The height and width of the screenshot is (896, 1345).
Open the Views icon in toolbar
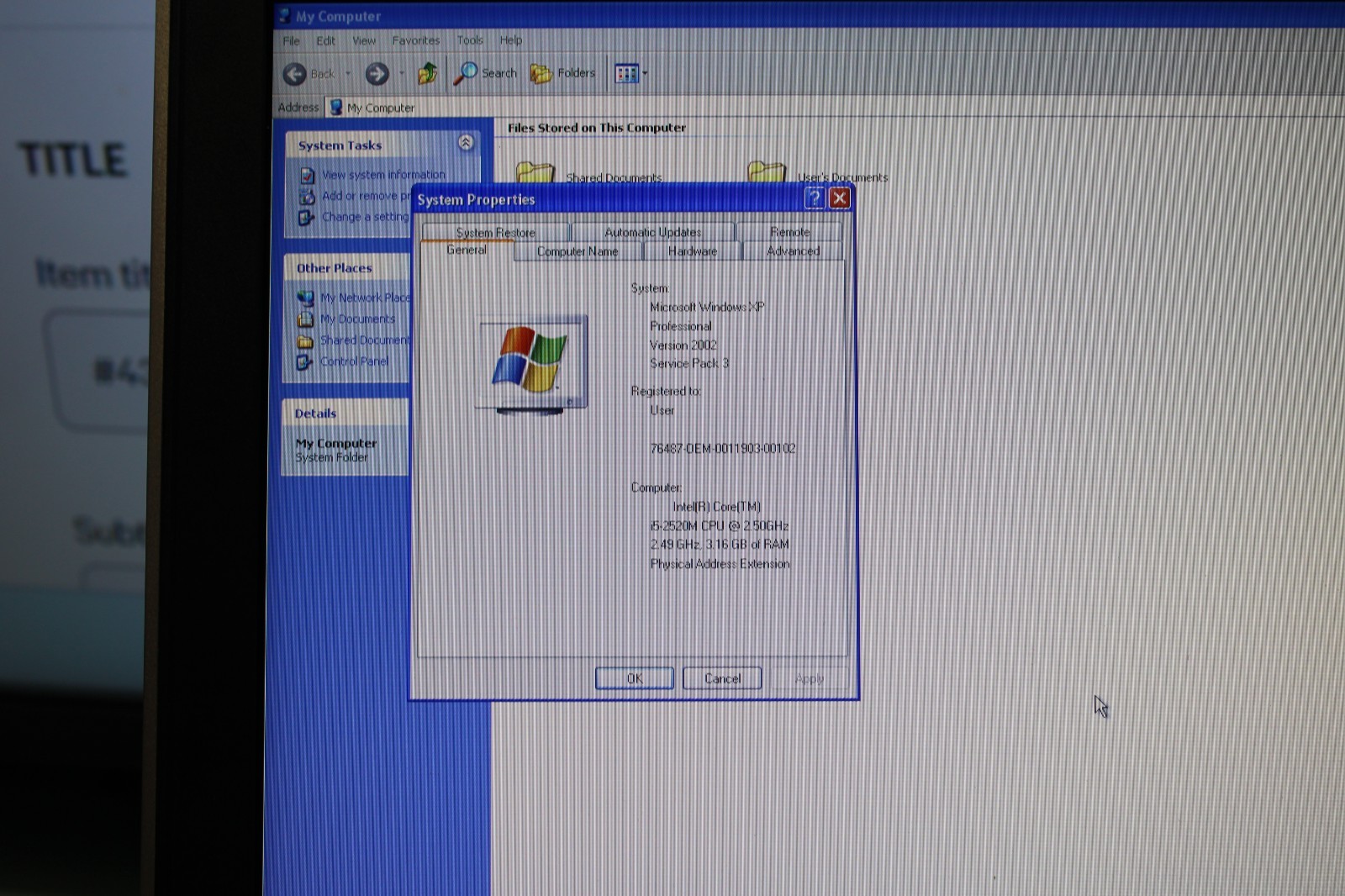626,73
